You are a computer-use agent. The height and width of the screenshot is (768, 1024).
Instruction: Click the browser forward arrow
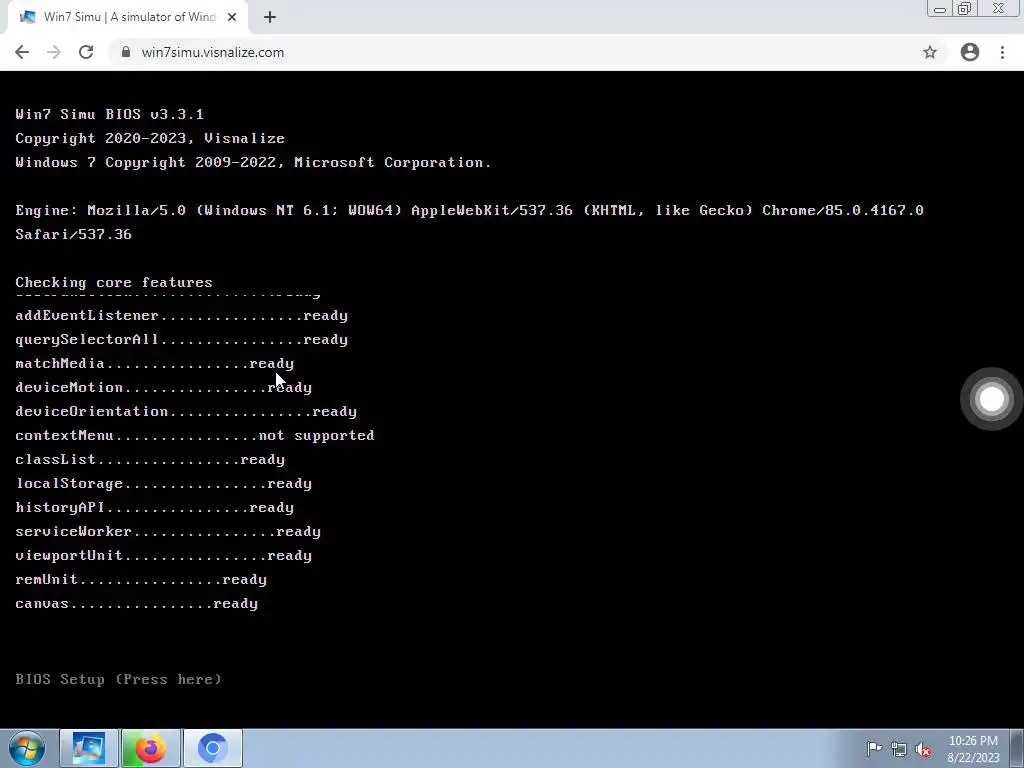click(x=54, y=52)
